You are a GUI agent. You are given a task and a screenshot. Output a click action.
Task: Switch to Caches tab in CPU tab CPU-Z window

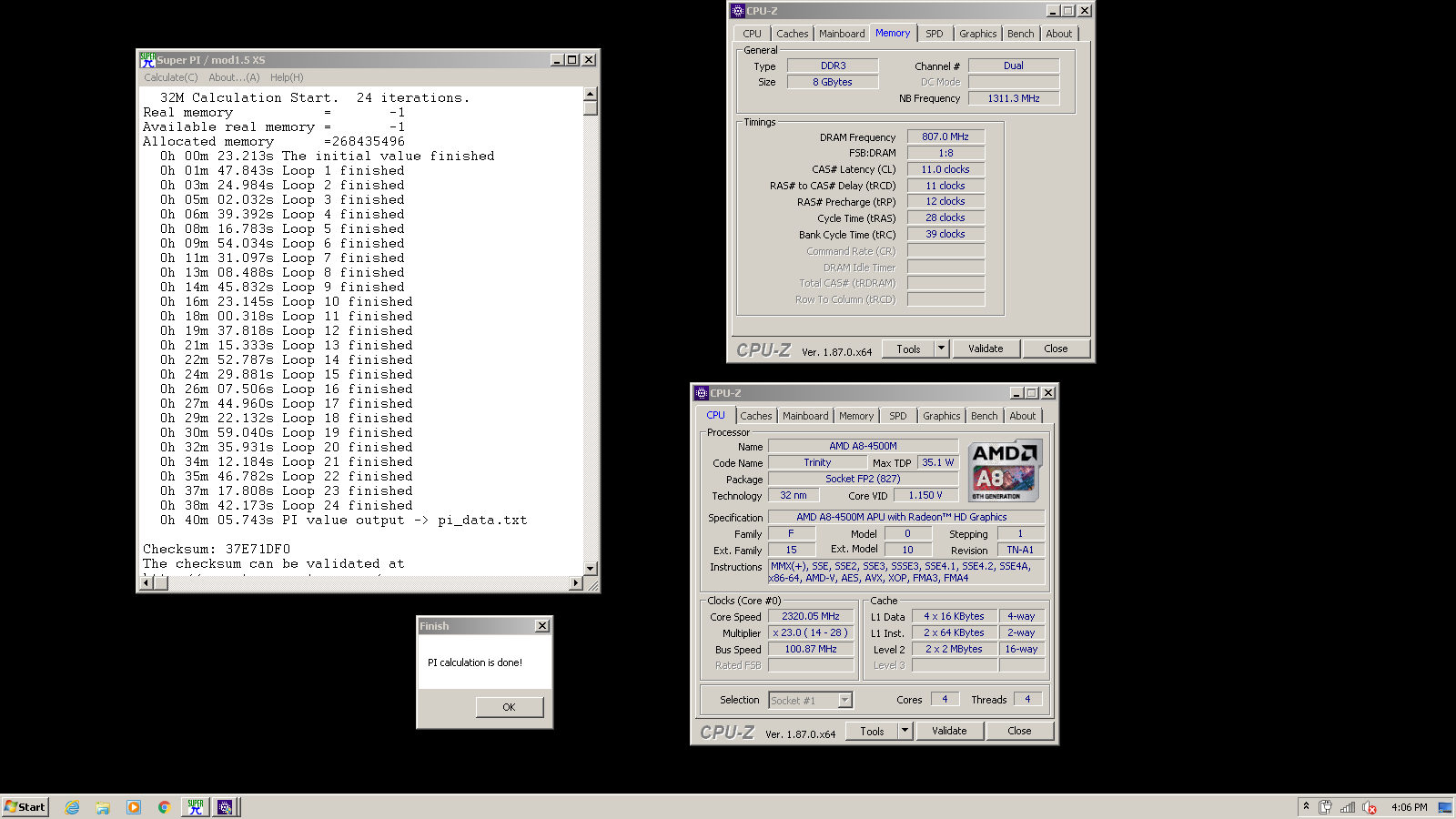(x=755, y=416)
